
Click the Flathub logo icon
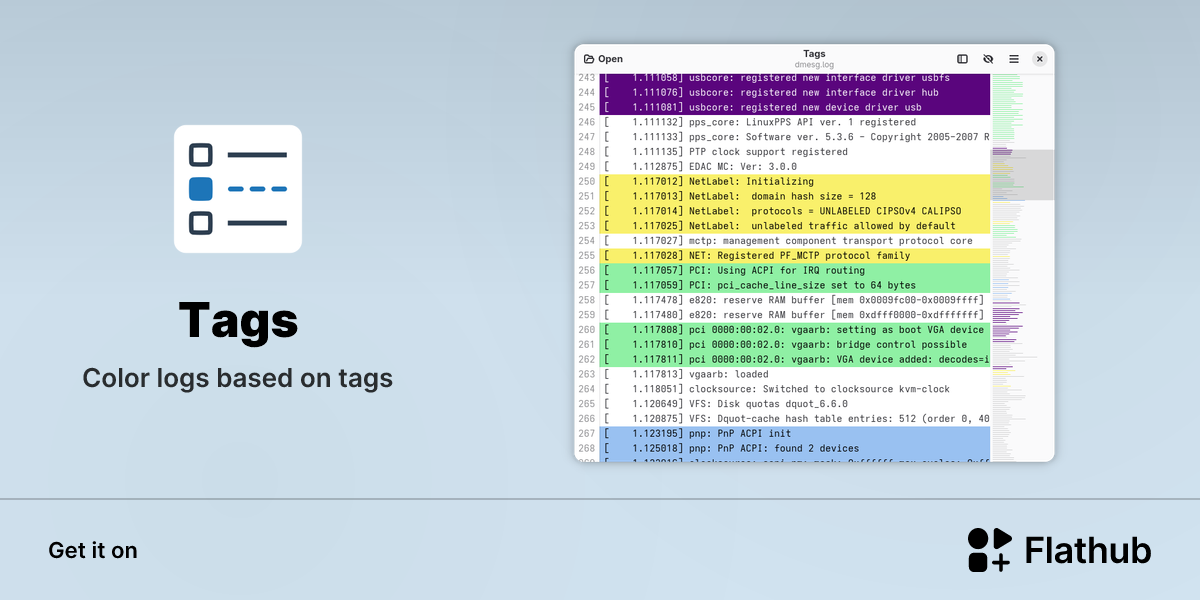pyautogui.click(x=989, y=550)
